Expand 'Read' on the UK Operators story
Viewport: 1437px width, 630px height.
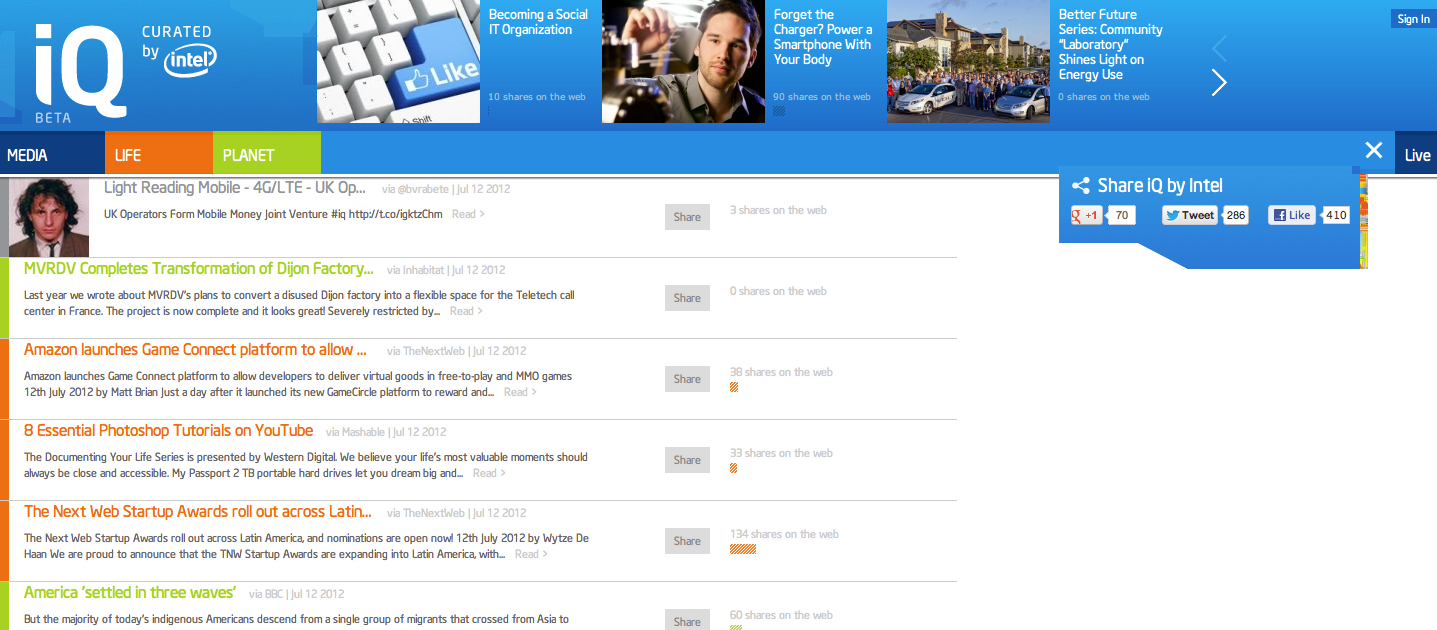(468, 214)
